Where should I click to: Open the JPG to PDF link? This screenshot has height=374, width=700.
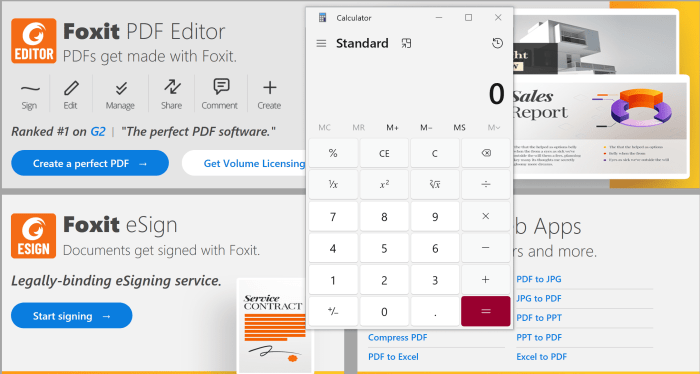[x=539, y=299]
